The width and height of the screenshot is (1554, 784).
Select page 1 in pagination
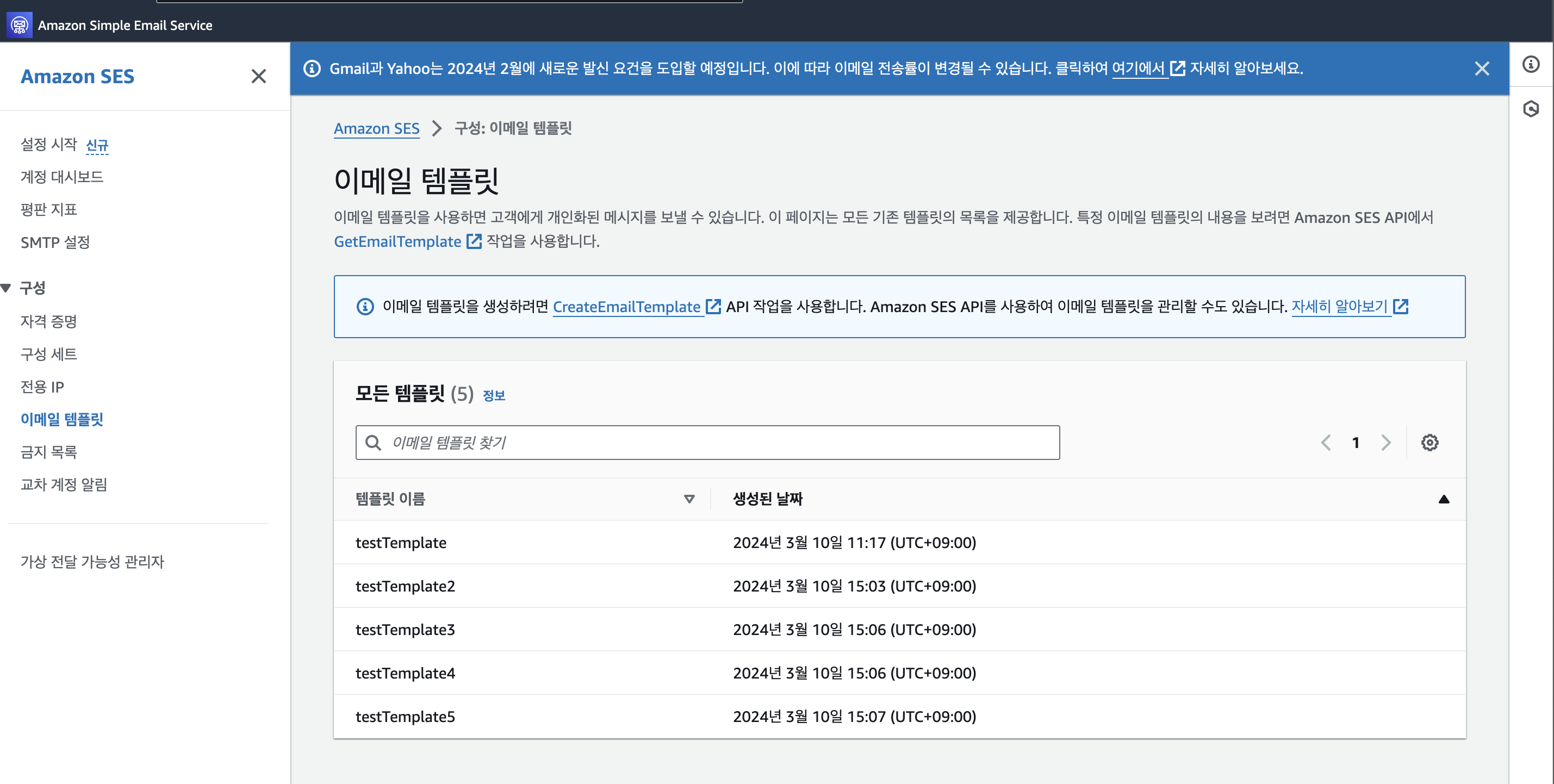click(1356, 443)
